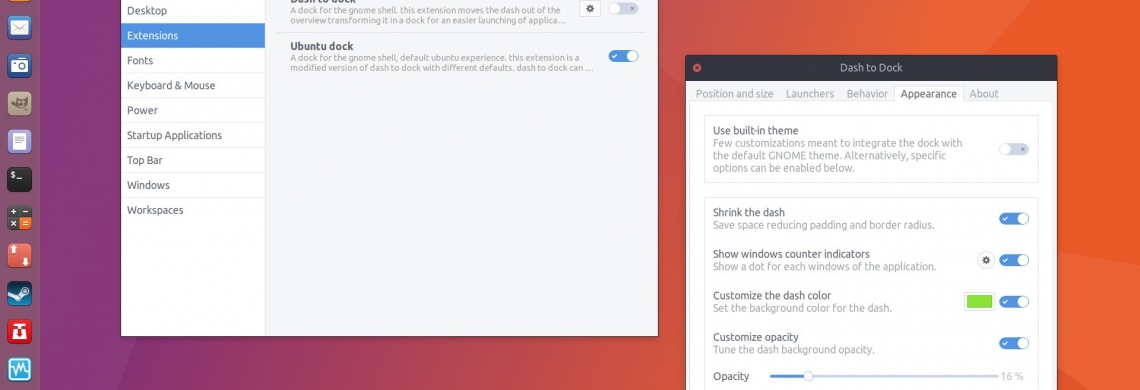1140x390 pixels.
Task: Click the Dash to Dock window title
Action: [x=871, y=68]
